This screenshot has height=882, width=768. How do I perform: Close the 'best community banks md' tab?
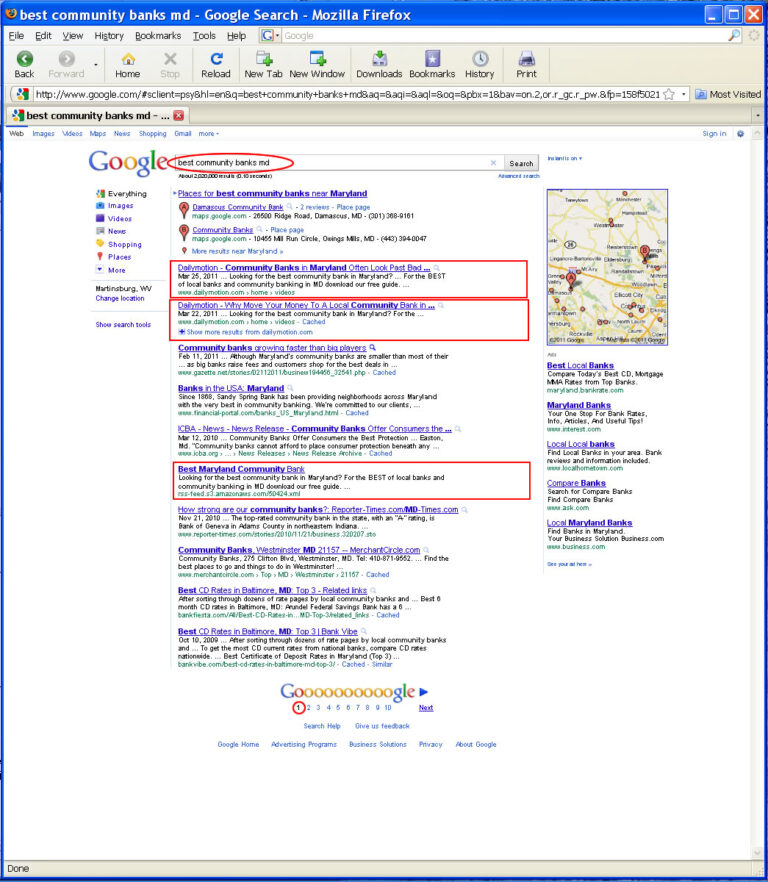click(178, 115)
